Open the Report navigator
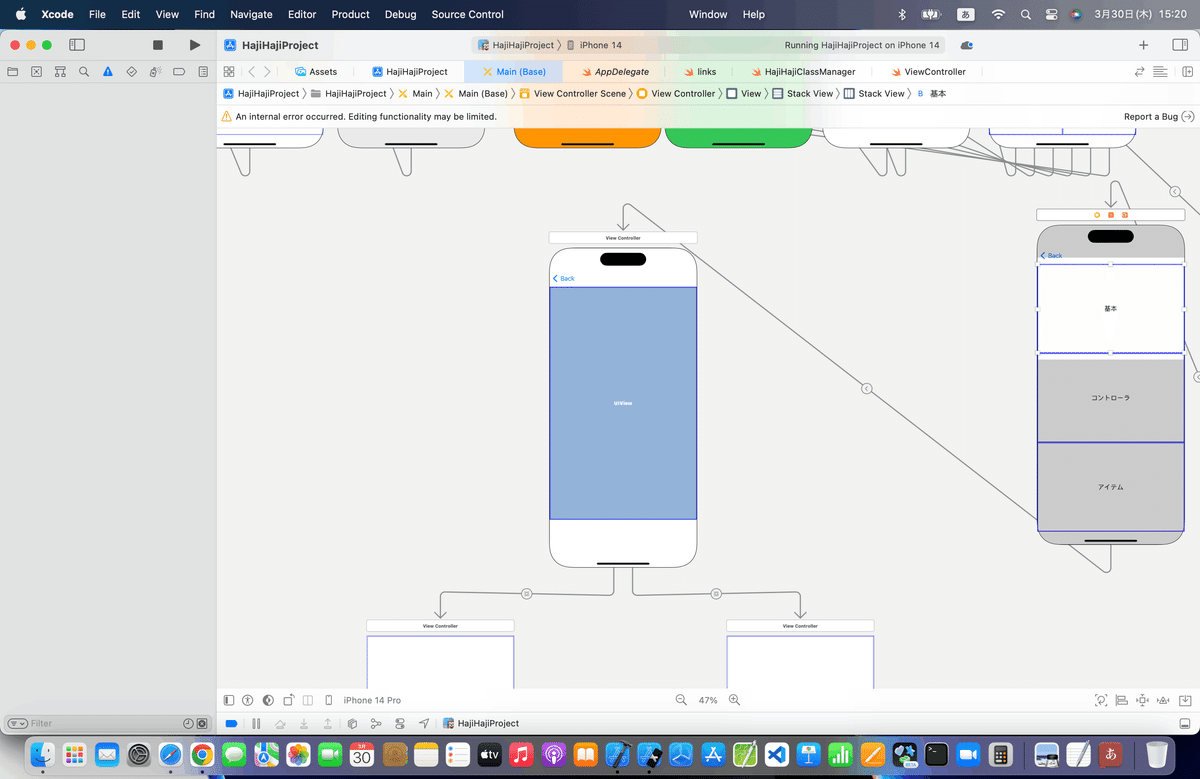Screen dimensions: 1200x779 point(203,72)
